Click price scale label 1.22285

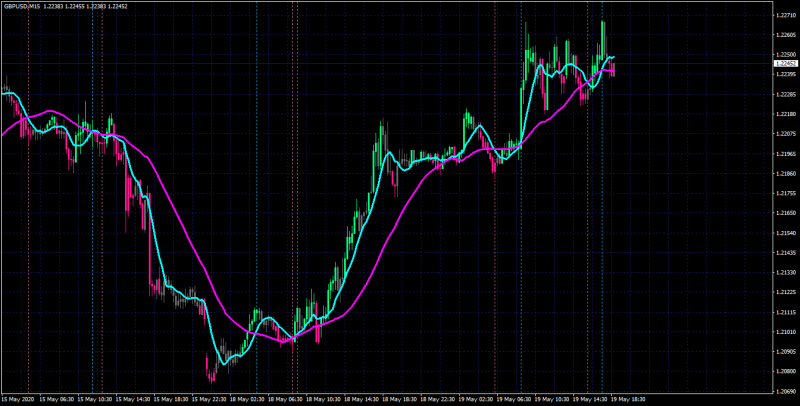(785, 95)
